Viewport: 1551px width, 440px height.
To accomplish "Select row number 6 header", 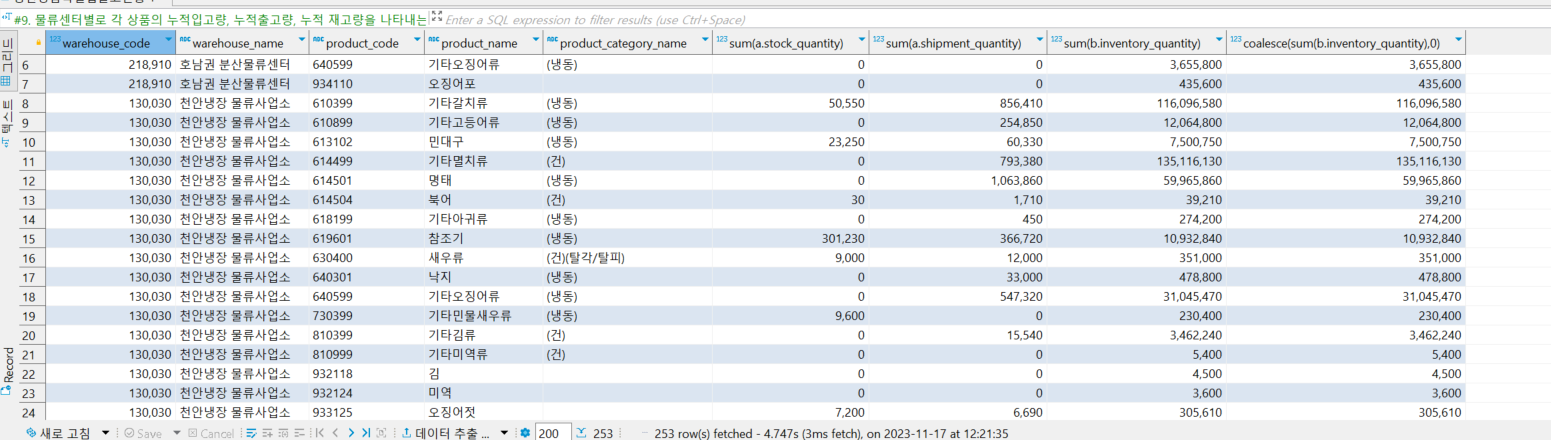I will (32, 64).
